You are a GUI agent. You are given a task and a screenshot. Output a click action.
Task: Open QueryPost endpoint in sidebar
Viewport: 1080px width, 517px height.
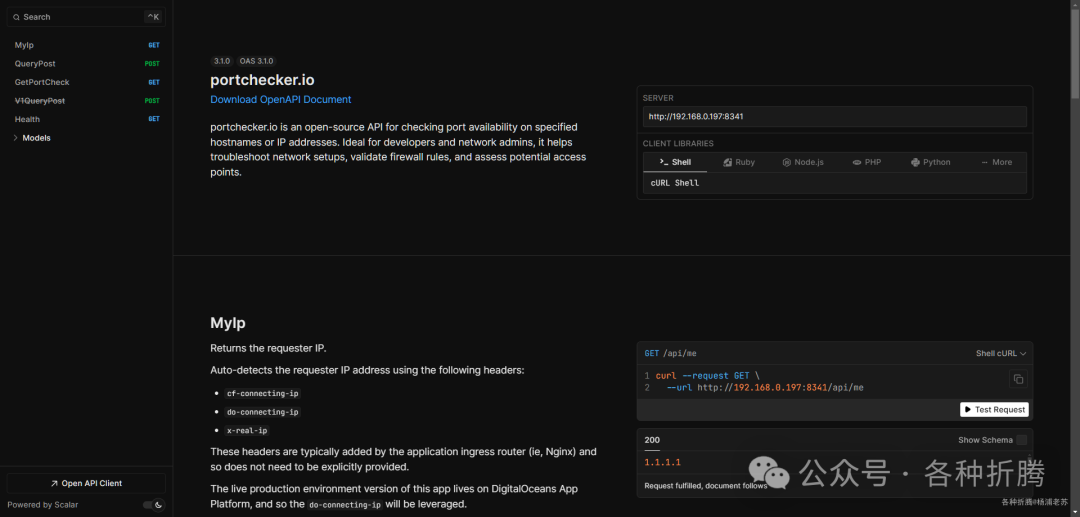point(86,63)
